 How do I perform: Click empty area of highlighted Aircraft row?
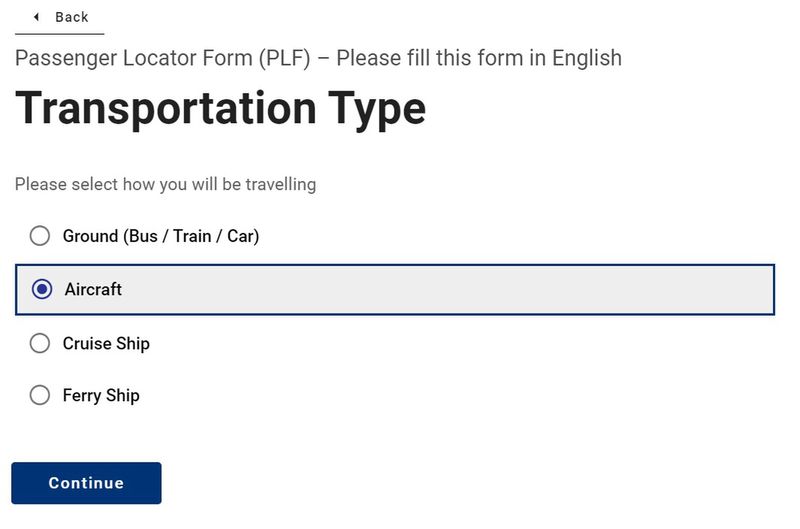tap(450, 289)
